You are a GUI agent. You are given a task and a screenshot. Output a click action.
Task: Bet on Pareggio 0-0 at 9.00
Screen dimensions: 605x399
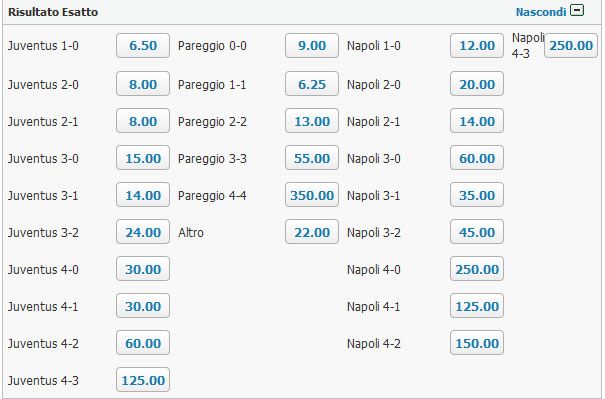pyautogui.click(x=312, y=46)
